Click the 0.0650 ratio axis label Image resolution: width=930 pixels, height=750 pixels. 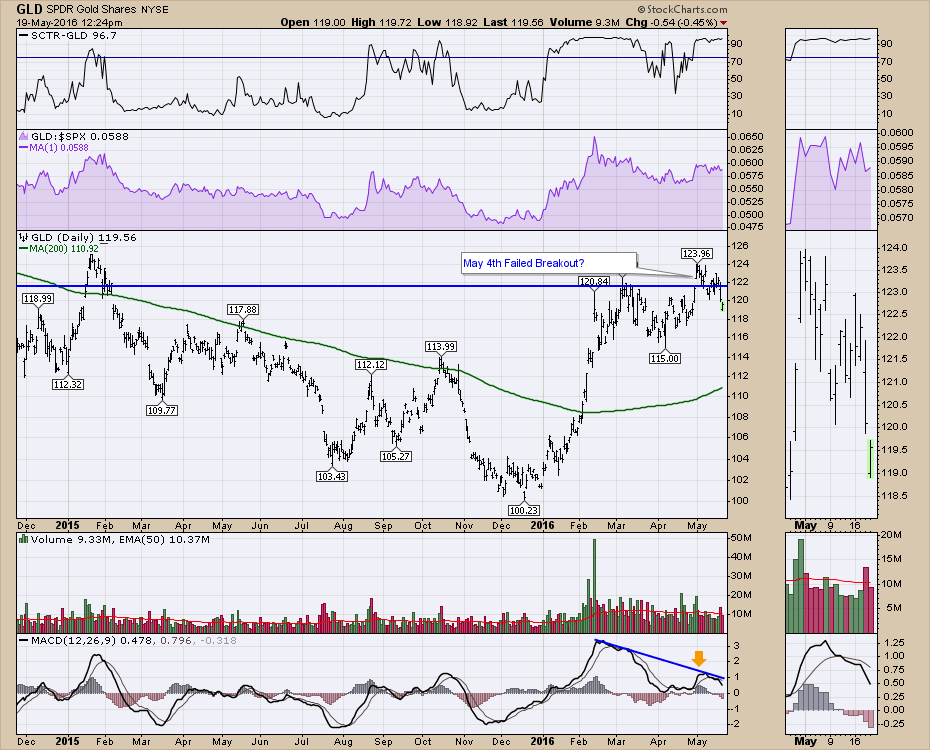coord(747,136)
